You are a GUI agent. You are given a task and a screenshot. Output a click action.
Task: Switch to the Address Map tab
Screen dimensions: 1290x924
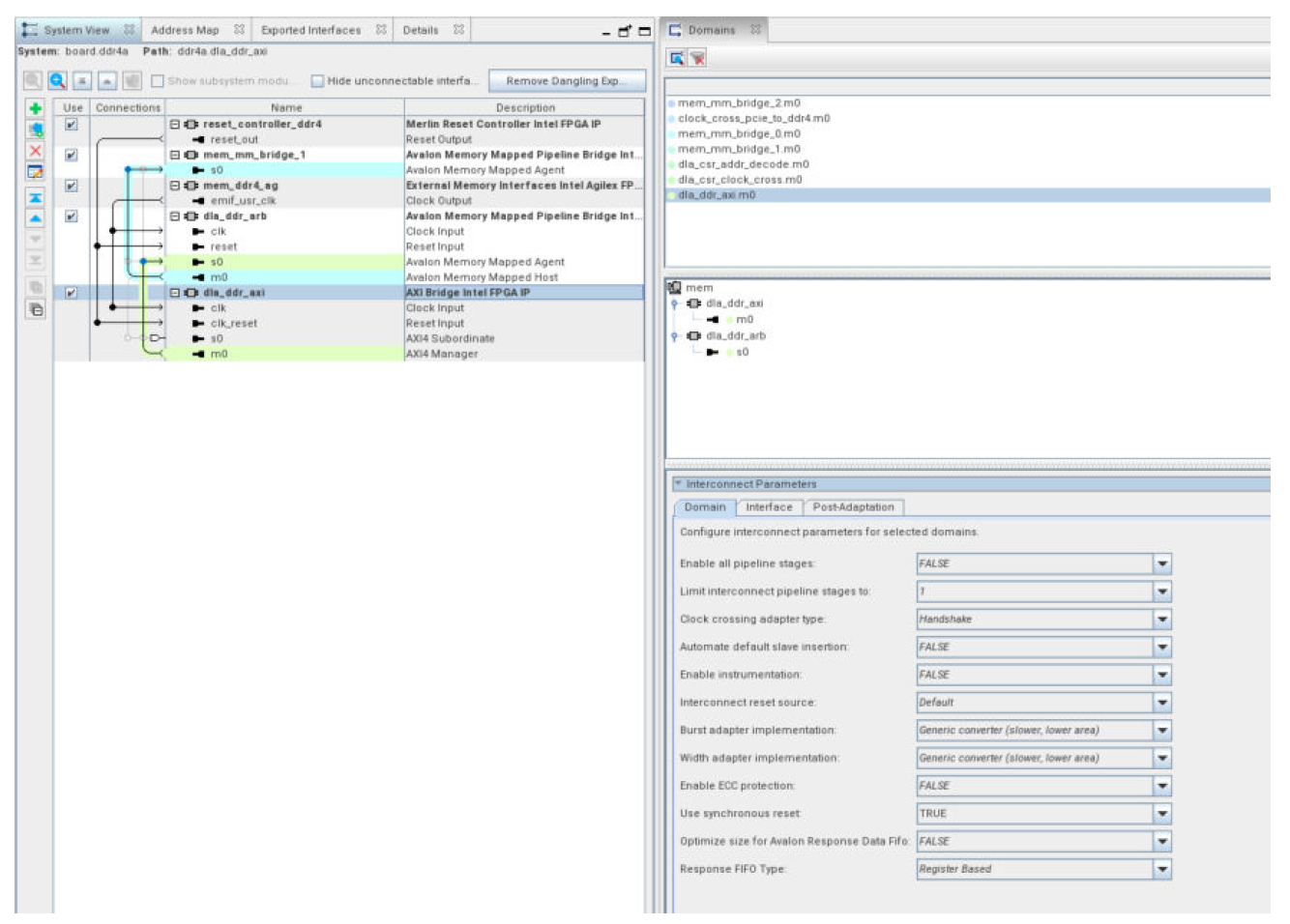(x=186, y=30)
